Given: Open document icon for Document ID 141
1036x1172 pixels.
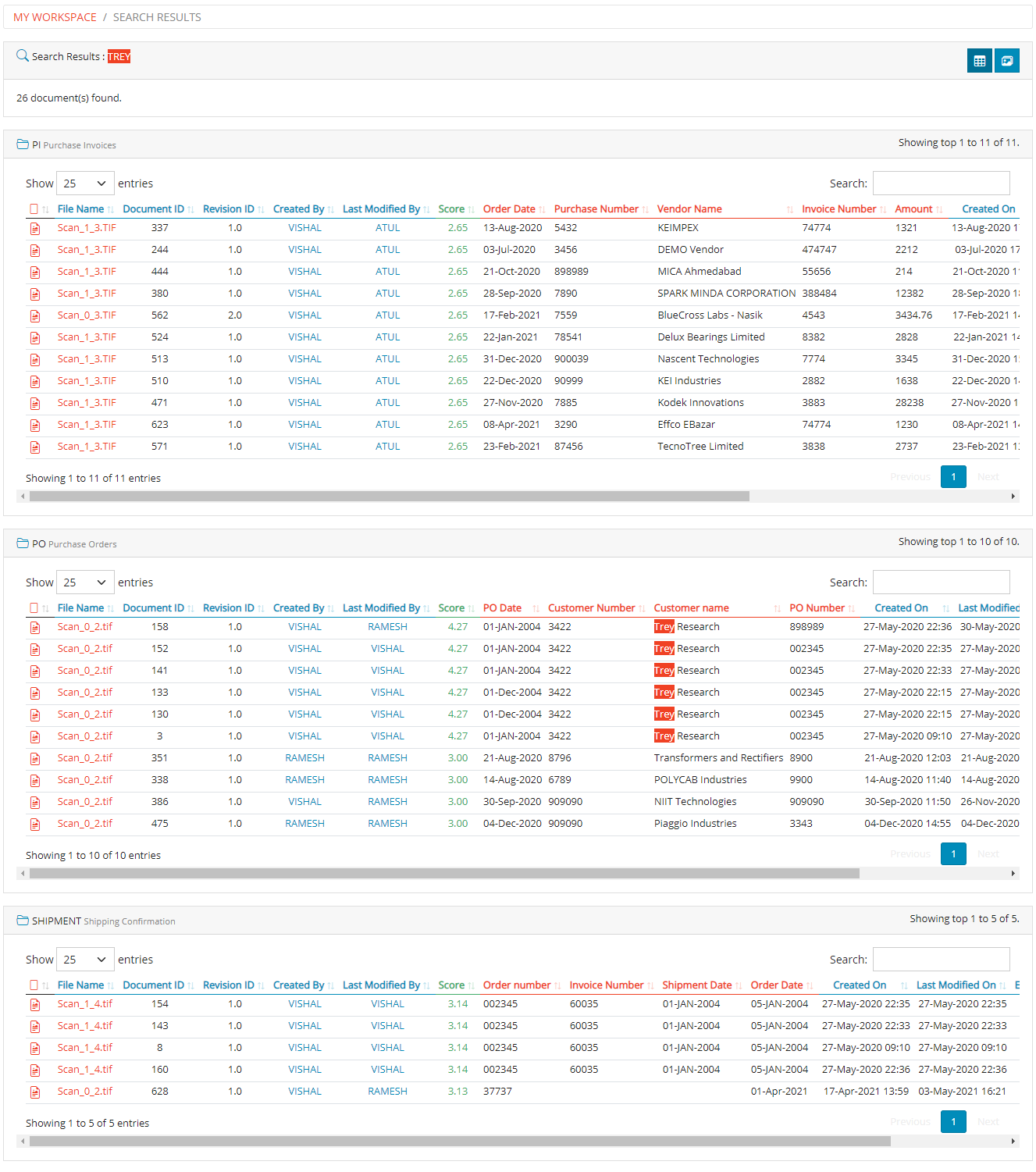Looking at the screenshot, I should click(35, 671).
